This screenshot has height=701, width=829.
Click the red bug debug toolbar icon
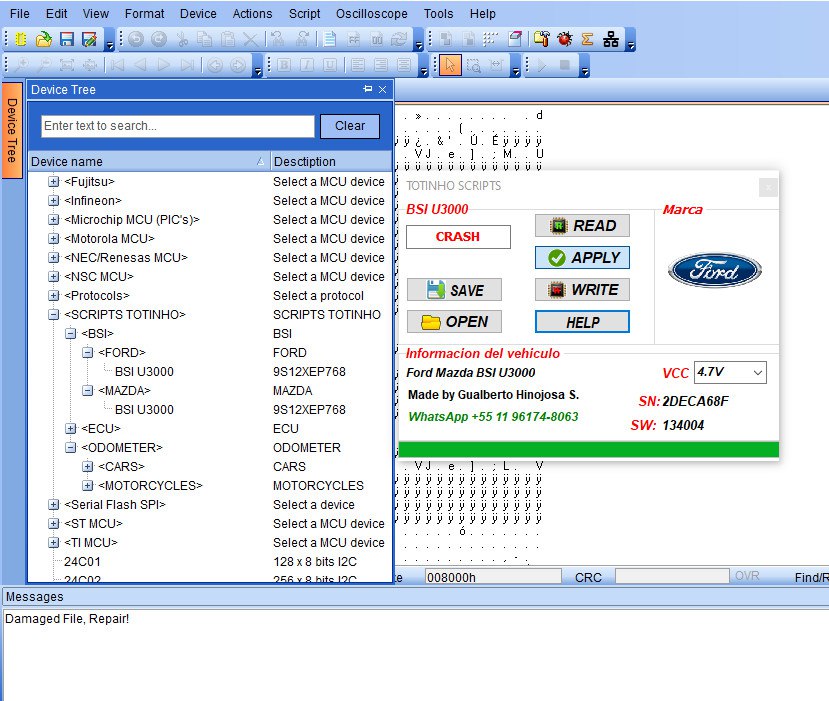point(565,40)
